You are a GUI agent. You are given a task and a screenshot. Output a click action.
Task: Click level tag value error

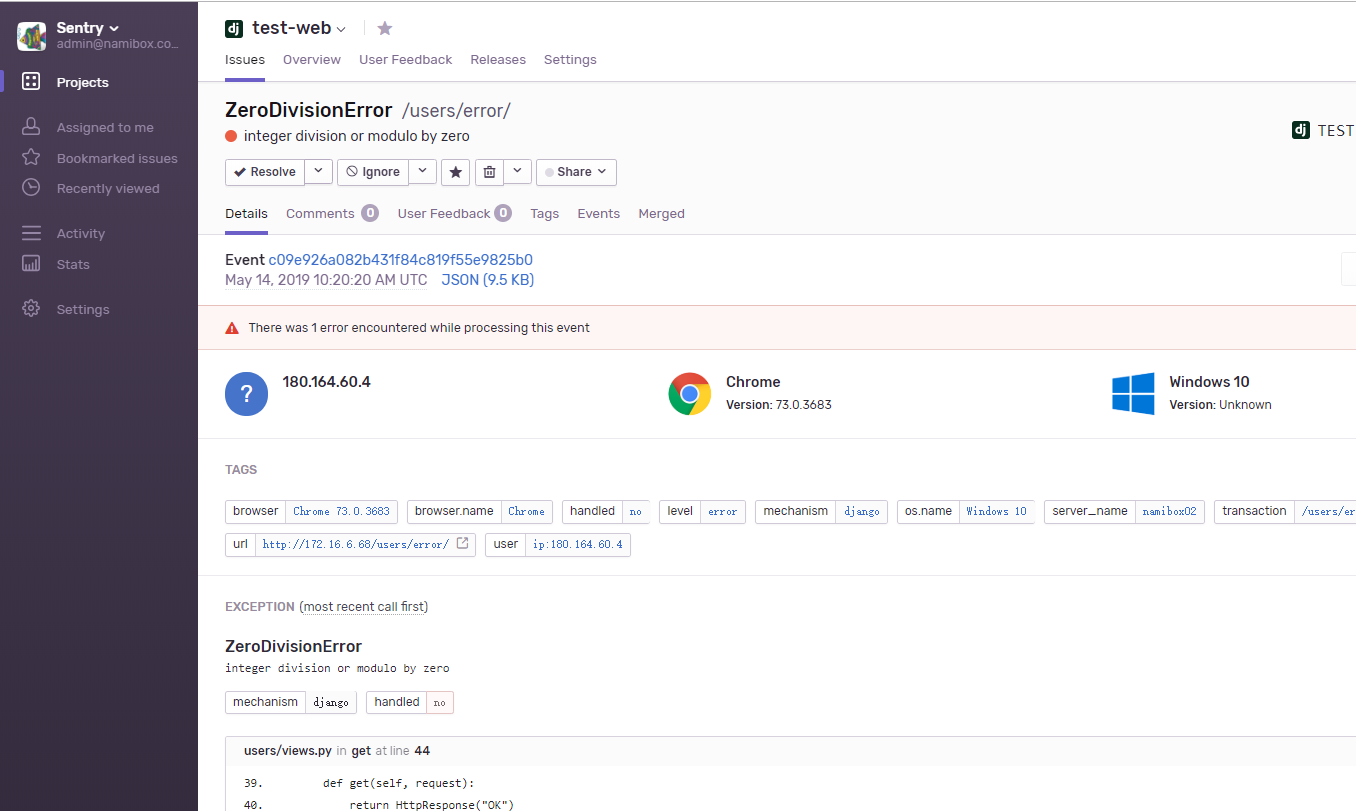[x=722, y=511]
